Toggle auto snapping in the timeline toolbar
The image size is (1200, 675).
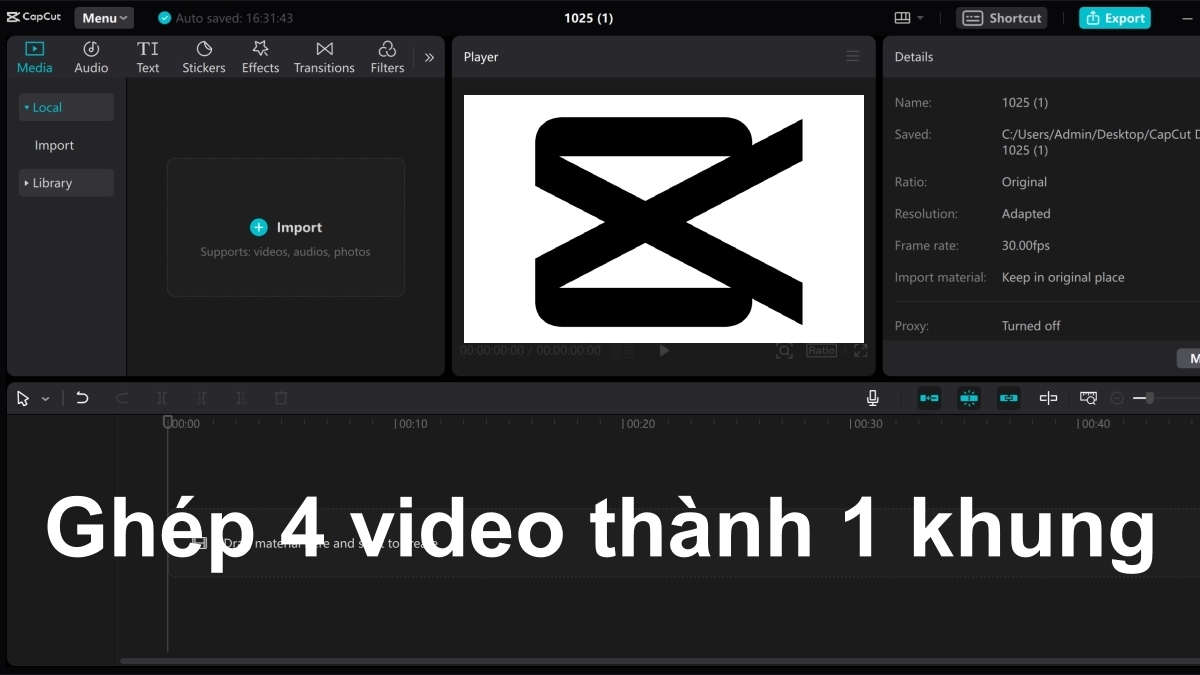(x=968, y=398)
